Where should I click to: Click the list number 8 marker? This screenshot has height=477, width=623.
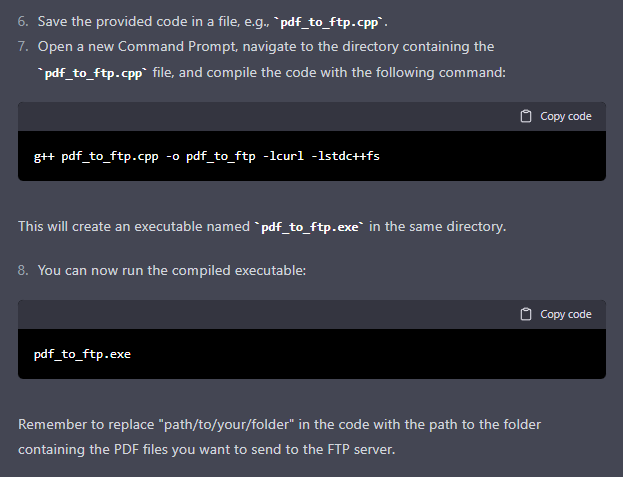23,271
